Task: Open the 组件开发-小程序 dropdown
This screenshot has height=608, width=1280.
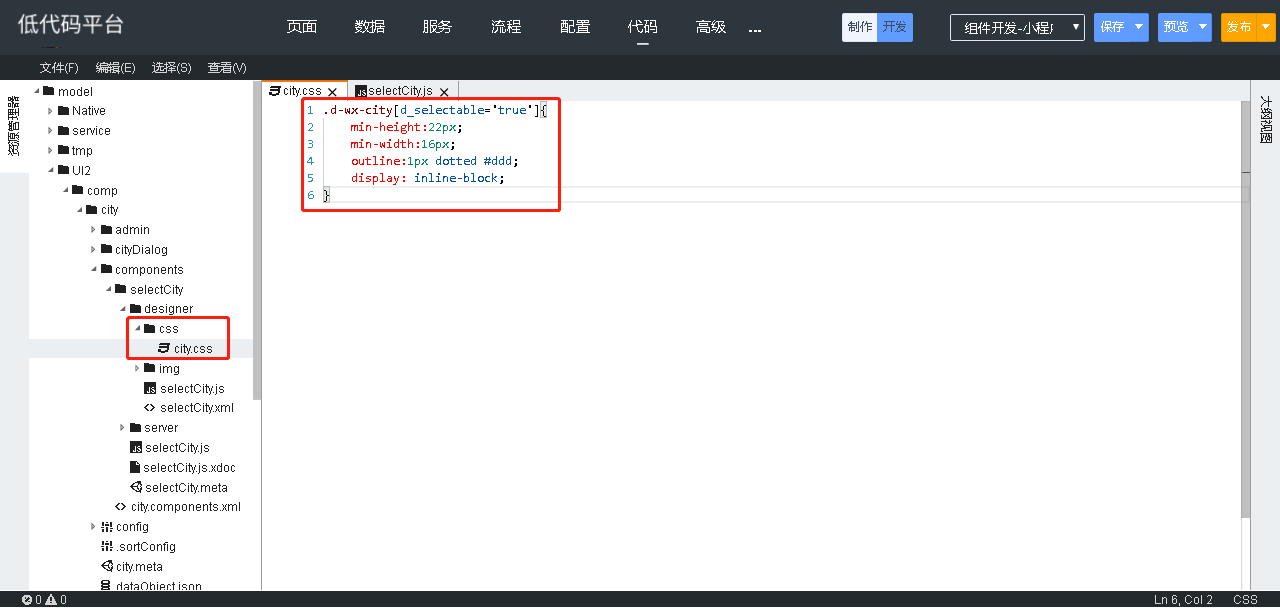Action: pyautogui.click(x=1016, y=28)
